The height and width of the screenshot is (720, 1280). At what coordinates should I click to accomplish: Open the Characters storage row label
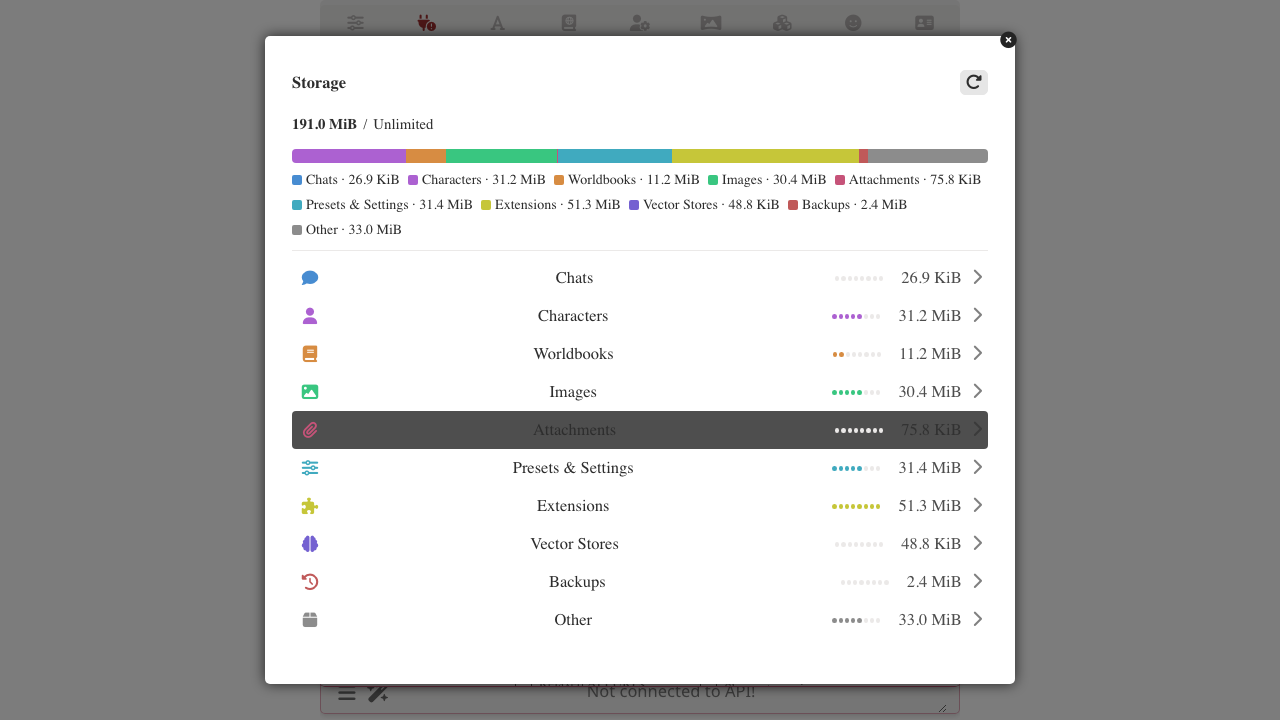tap(573, 316)
